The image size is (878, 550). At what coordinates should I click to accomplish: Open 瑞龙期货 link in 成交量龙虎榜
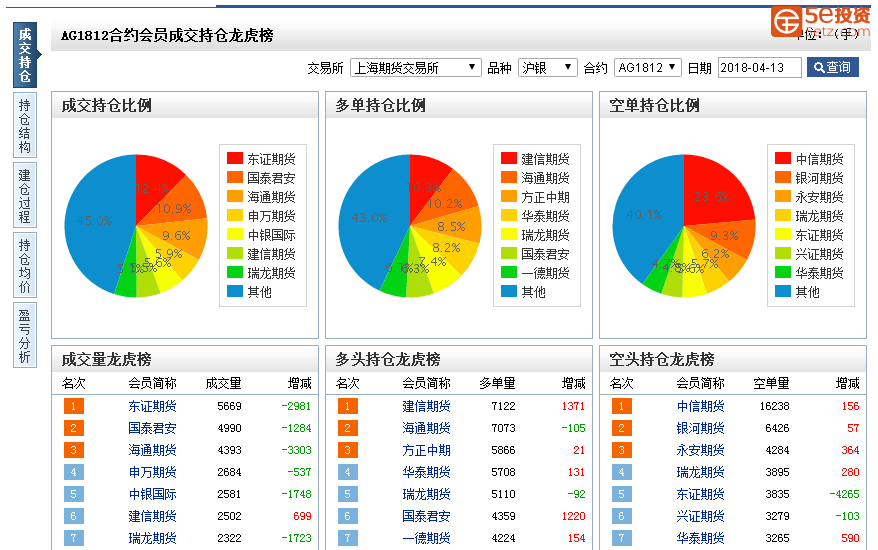tap(152, 538)
